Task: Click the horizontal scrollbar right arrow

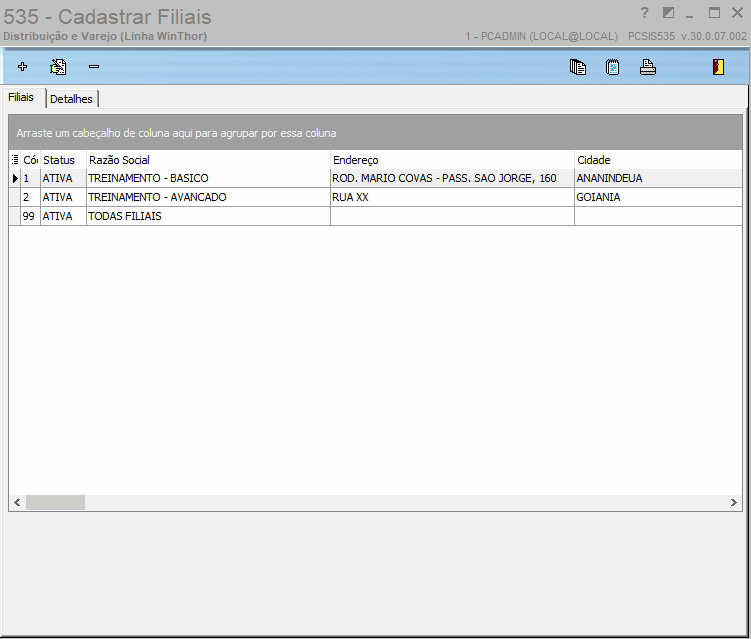Action: point(734,502)
